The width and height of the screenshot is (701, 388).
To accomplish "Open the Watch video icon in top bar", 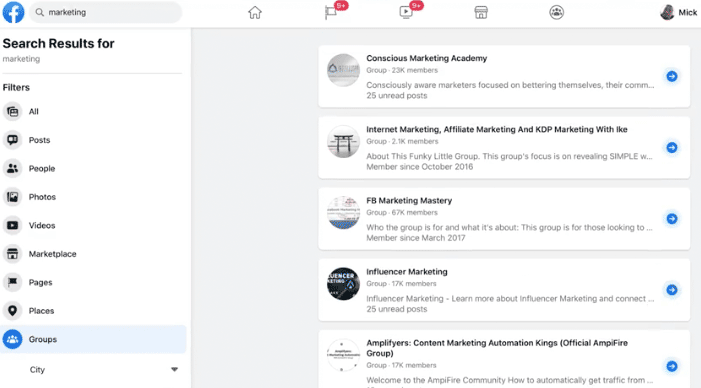I will point(406,13).
